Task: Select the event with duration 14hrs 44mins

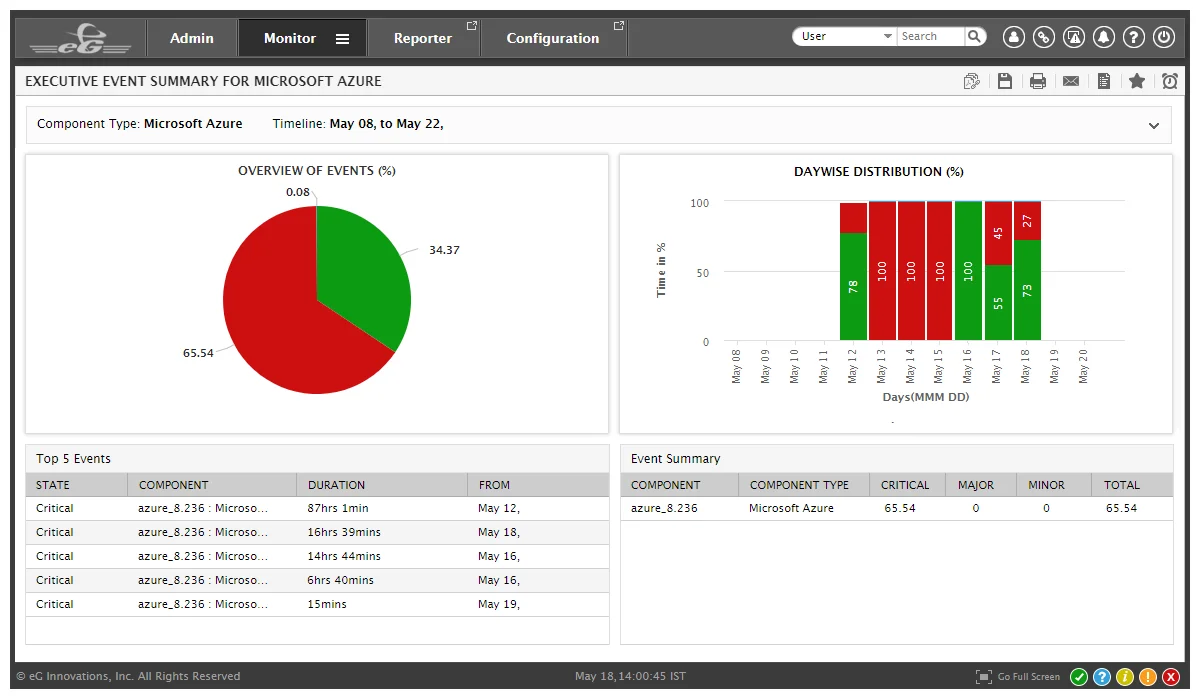Action: coord(317,556)
